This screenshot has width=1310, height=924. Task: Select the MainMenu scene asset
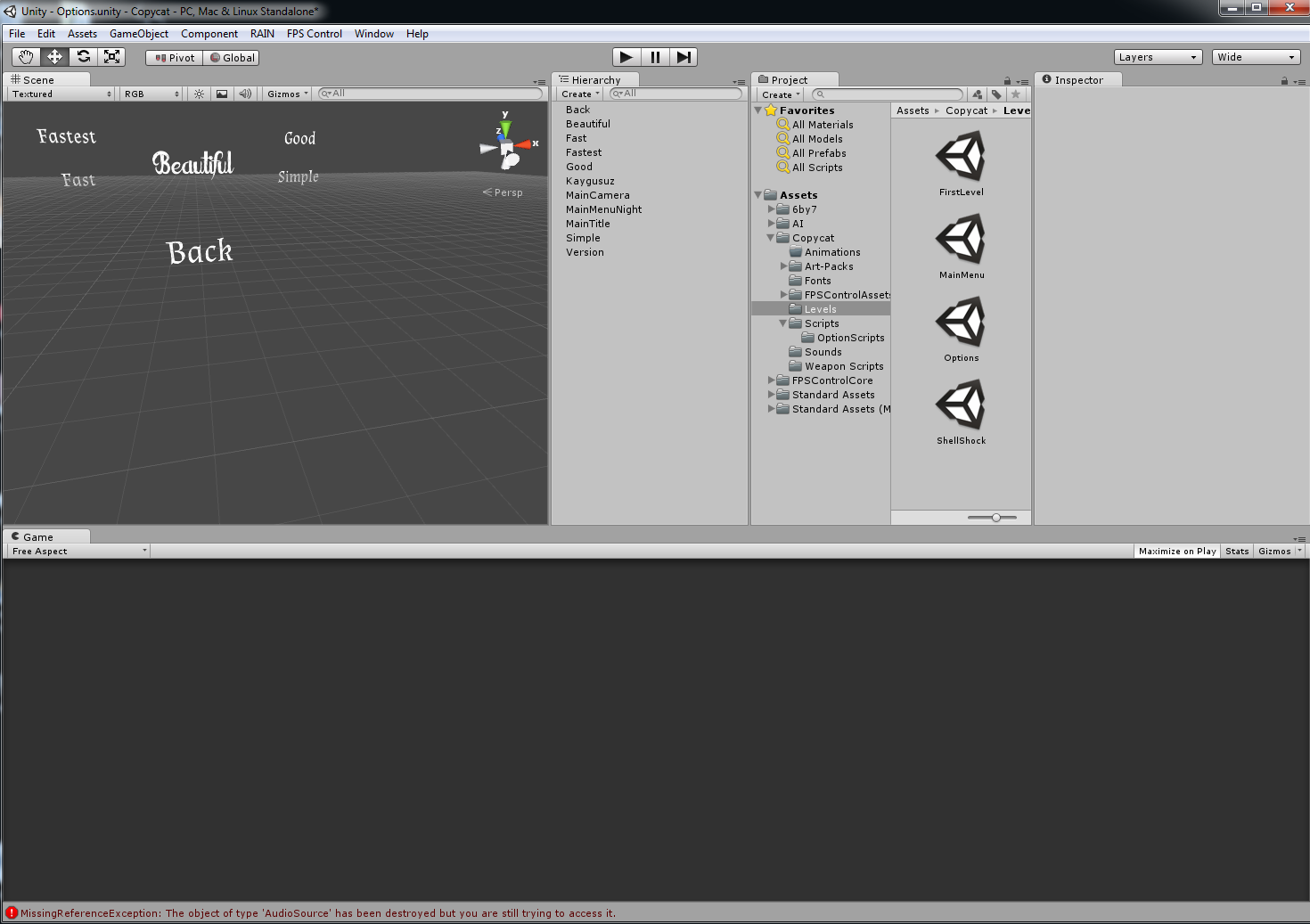pyautogui.click(x=961, y=247)
